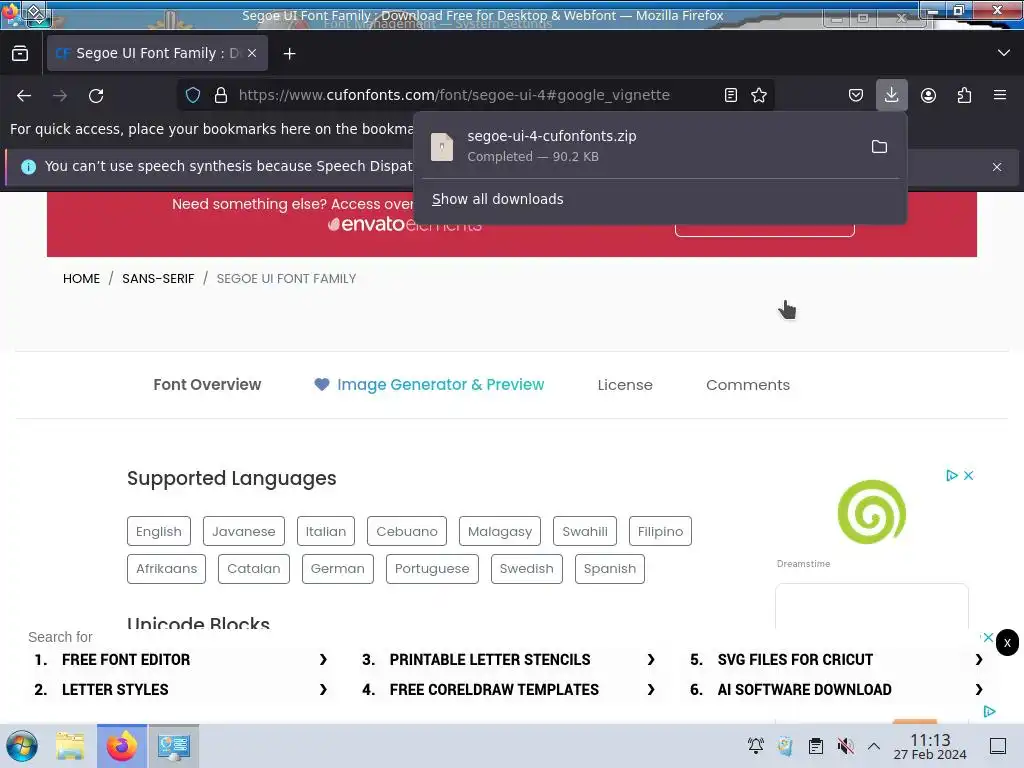Click the Javanese language tag
1024x768 pixels.
[244, 532]
